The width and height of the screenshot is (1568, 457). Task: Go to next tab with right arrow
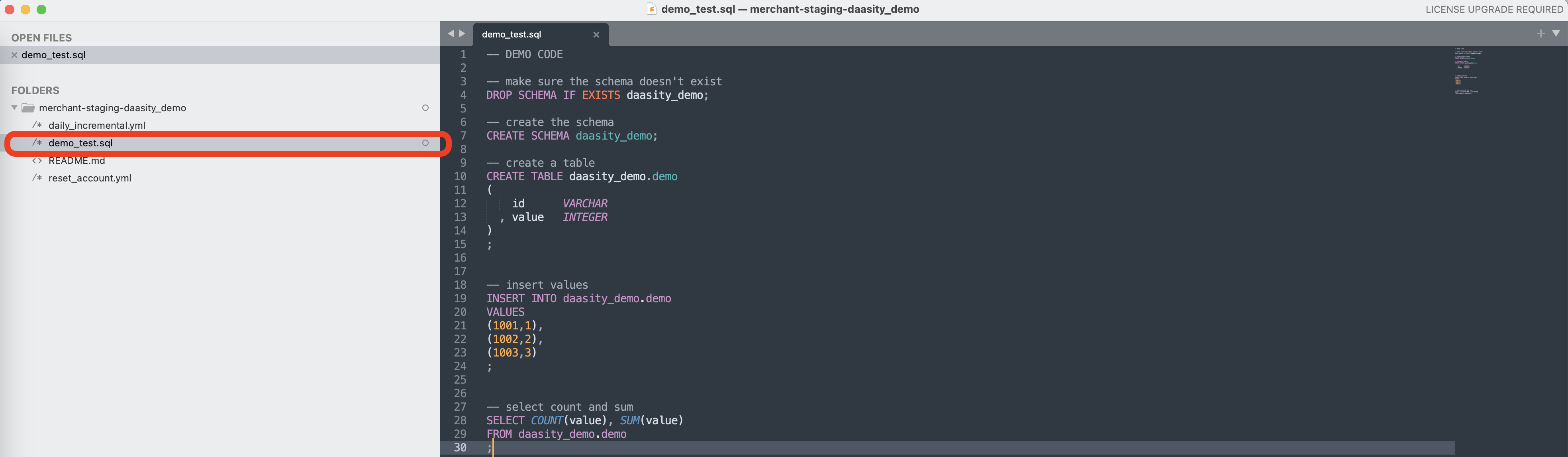click(x=462, y=33)
